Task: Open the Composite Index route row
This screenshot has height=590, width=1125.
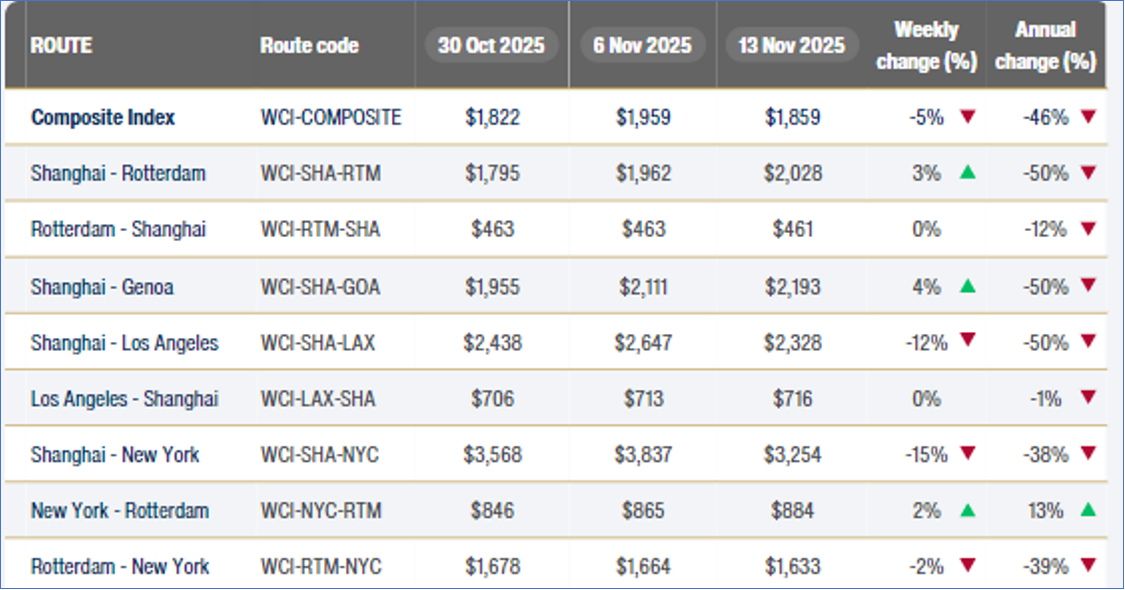Action: click(x=103, y=117)
